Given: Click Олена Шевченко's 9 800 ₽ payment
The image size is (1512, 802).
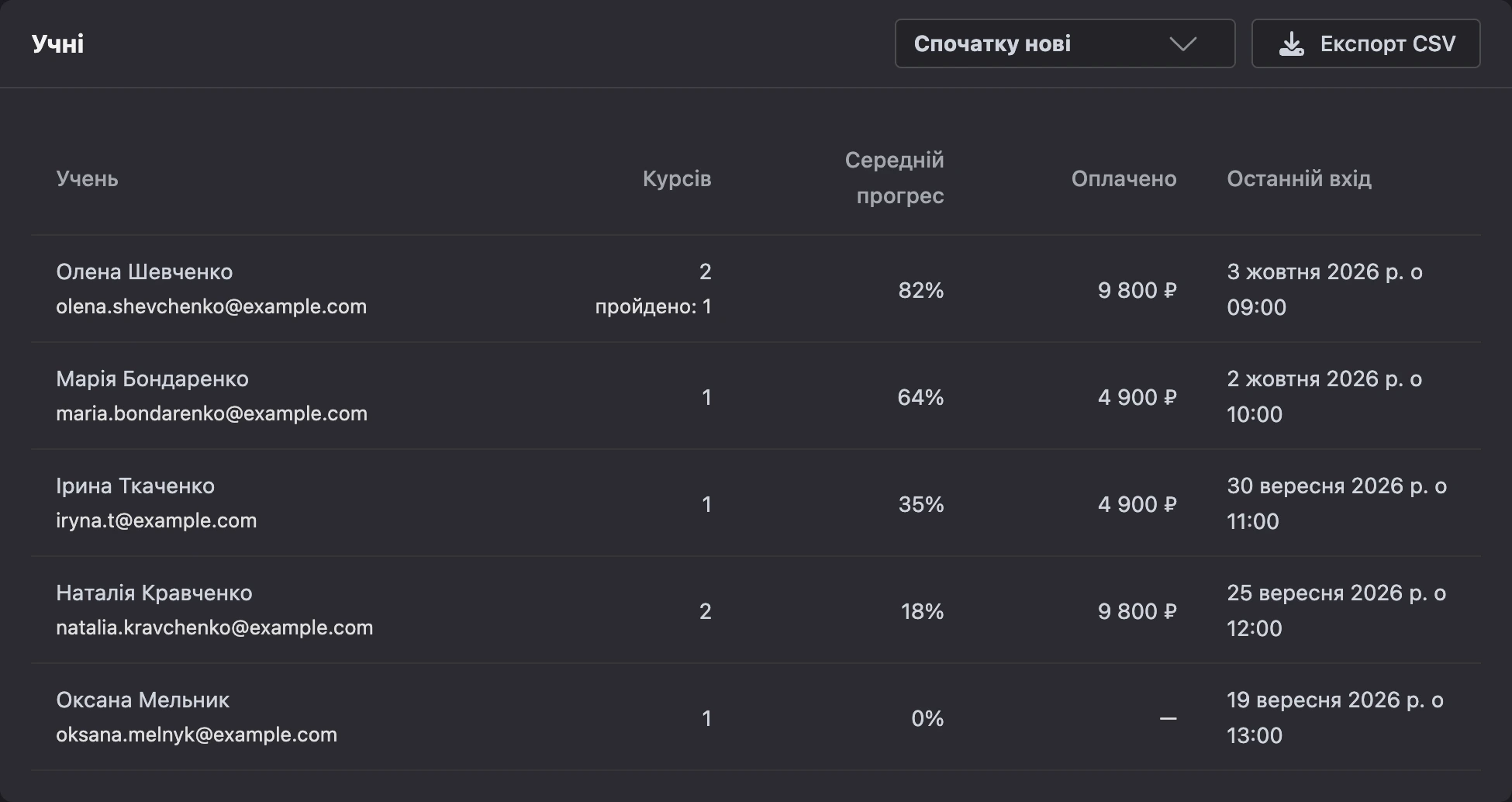Looking at the screenshot, I should tap(1137, 290).
